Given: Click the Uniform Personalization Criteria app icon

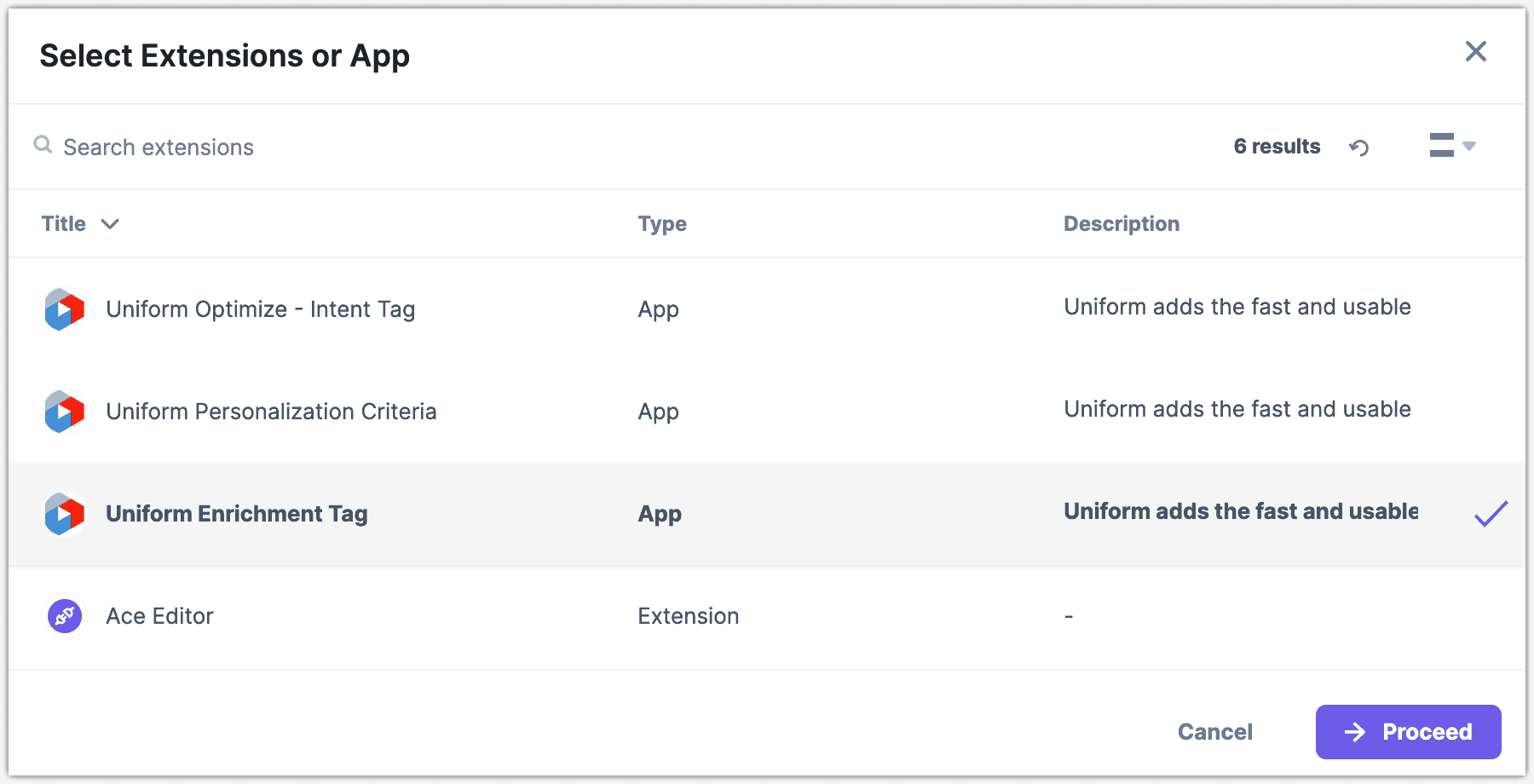Looking at the screenshot, I should tap(64, 412).
